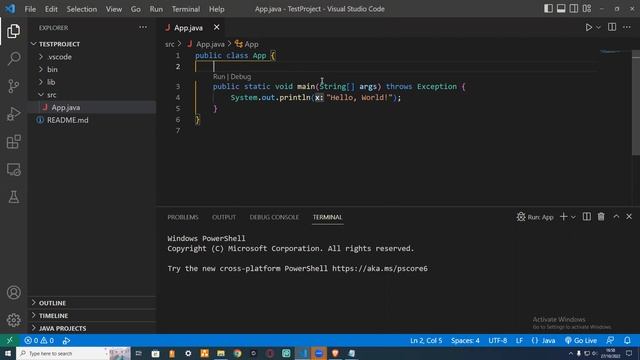Switch to the Output tab
The height and width of the screenshot is (360, 640).
pos(224,217)
